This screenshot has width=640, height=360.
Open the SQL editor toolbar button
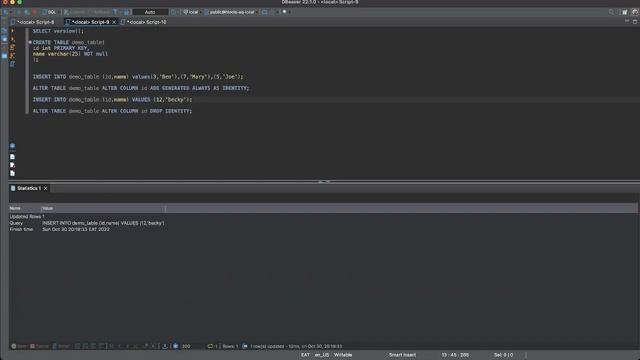[x=49, y=12]
